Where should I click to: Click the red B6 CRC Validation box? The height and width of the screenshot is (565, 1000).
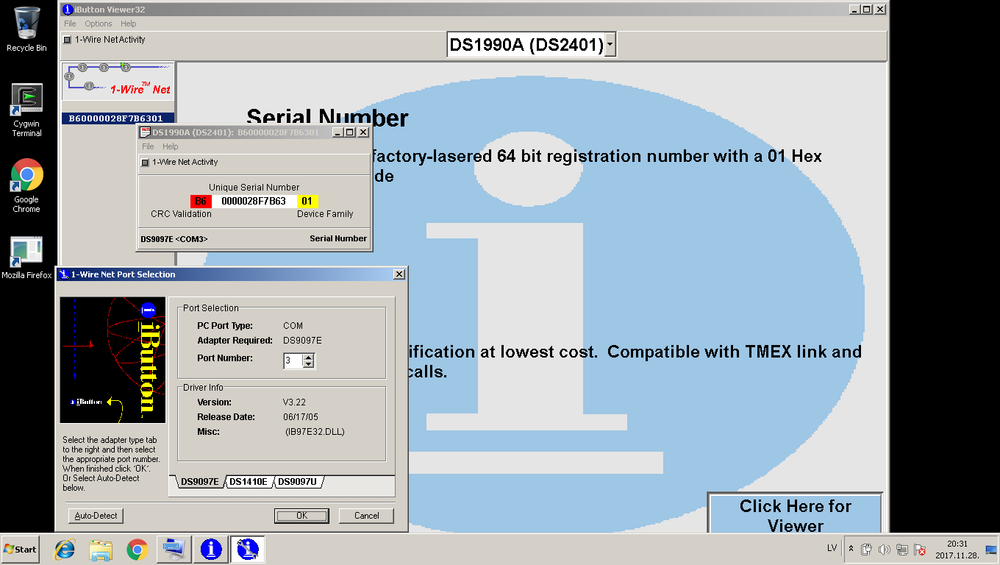tap(200, 201)
